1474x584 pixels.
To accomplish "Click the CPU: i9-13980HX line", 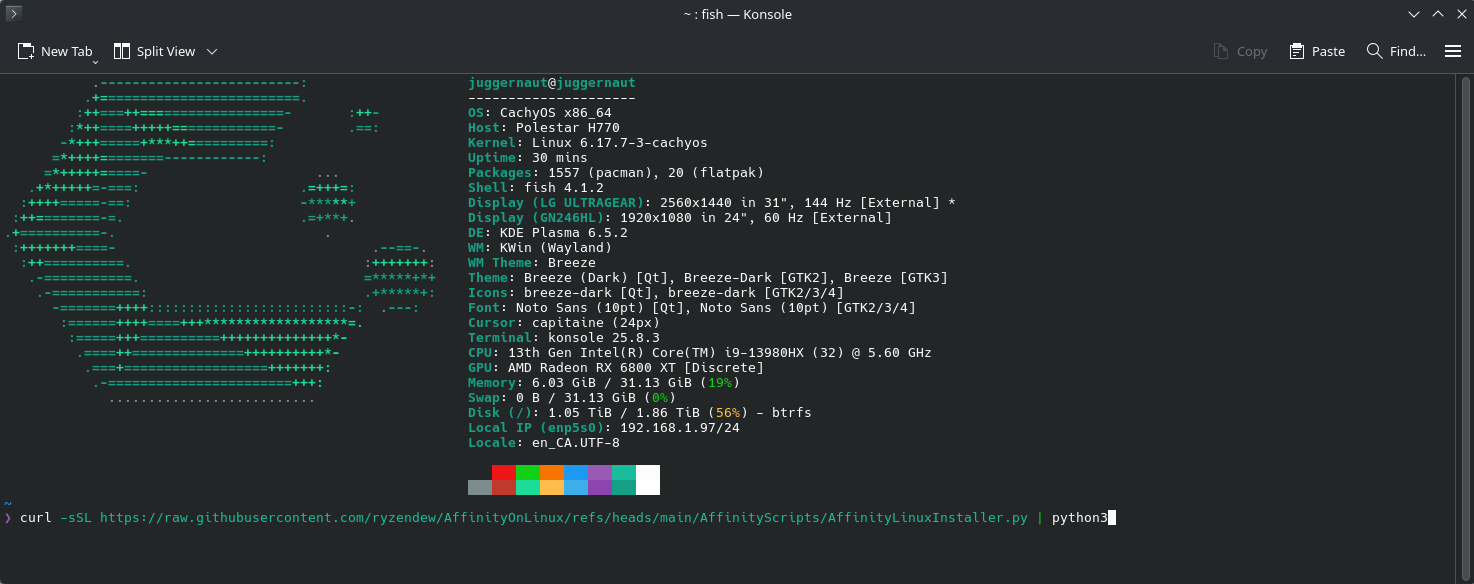I will 700,353.
